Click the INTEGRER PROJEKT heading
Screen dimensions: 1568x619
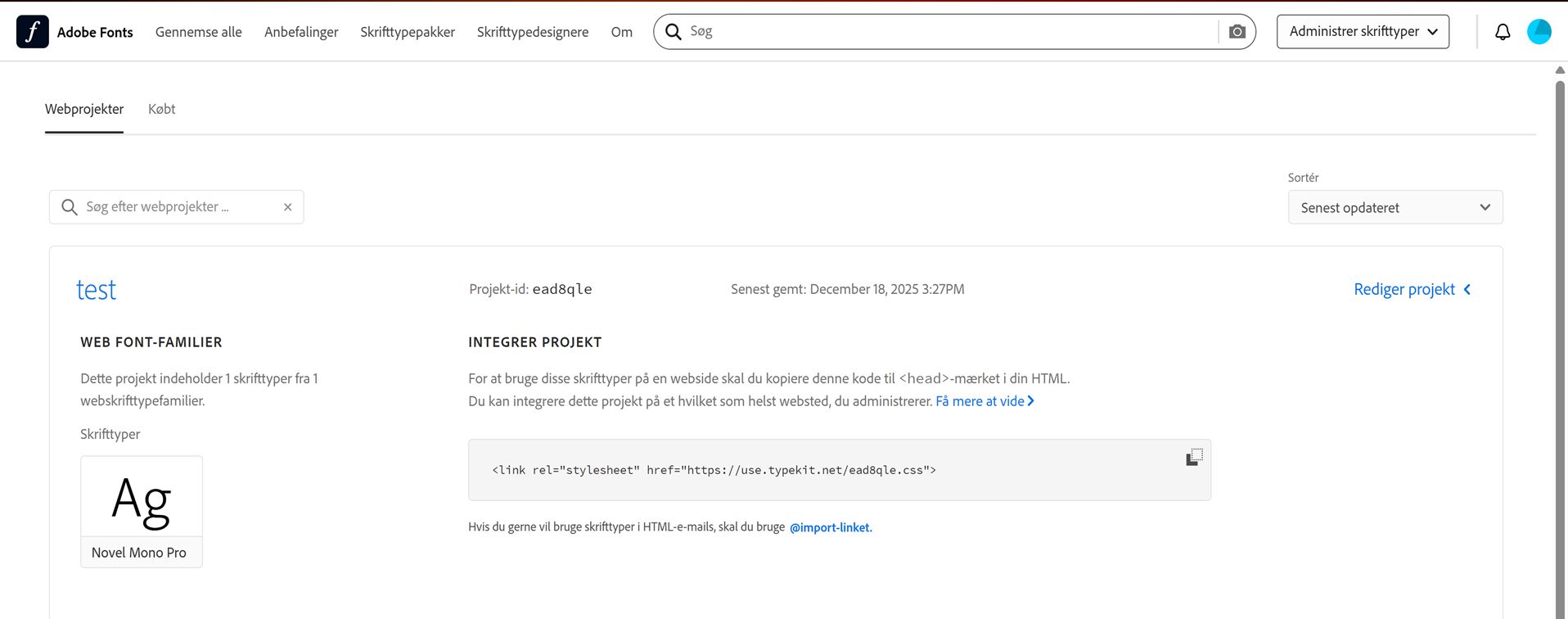(x=535, y=342)
